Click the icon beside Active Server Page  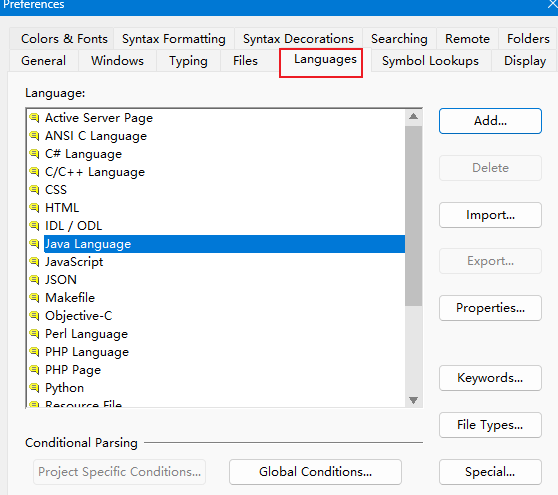(34, 117)
